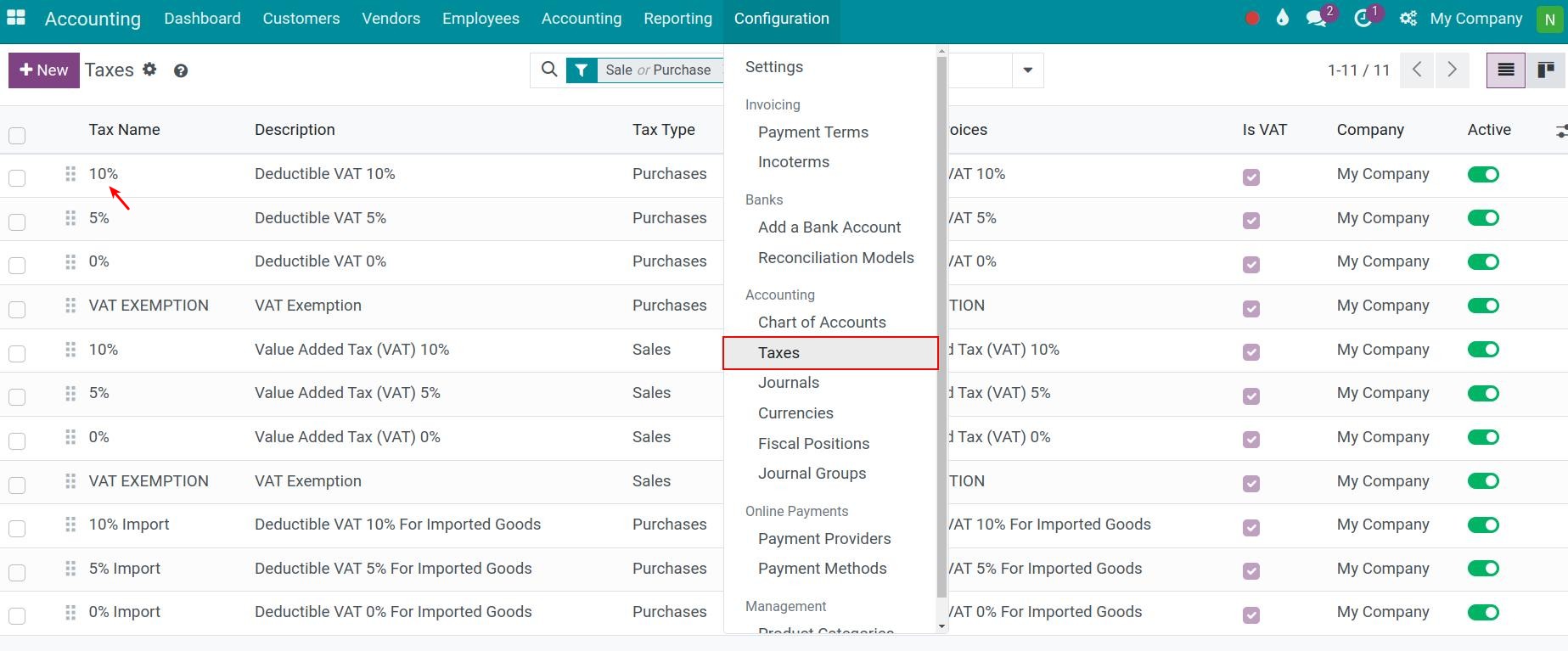Toggle Active switch for Deductible VAT 5% row
This screenshot has width=1568, height=651.
(1483, 218)
